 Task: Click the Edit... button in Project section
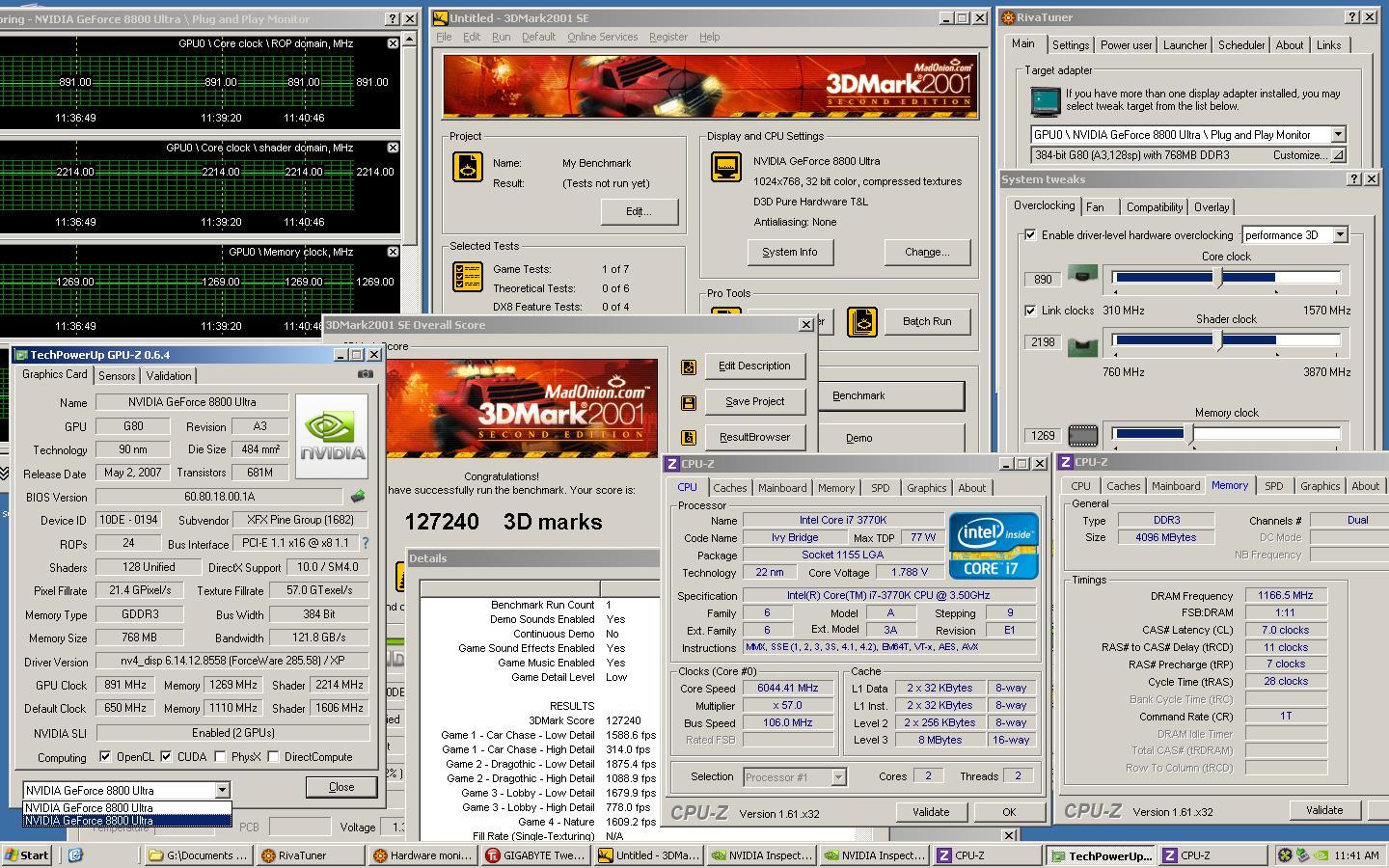639,212
